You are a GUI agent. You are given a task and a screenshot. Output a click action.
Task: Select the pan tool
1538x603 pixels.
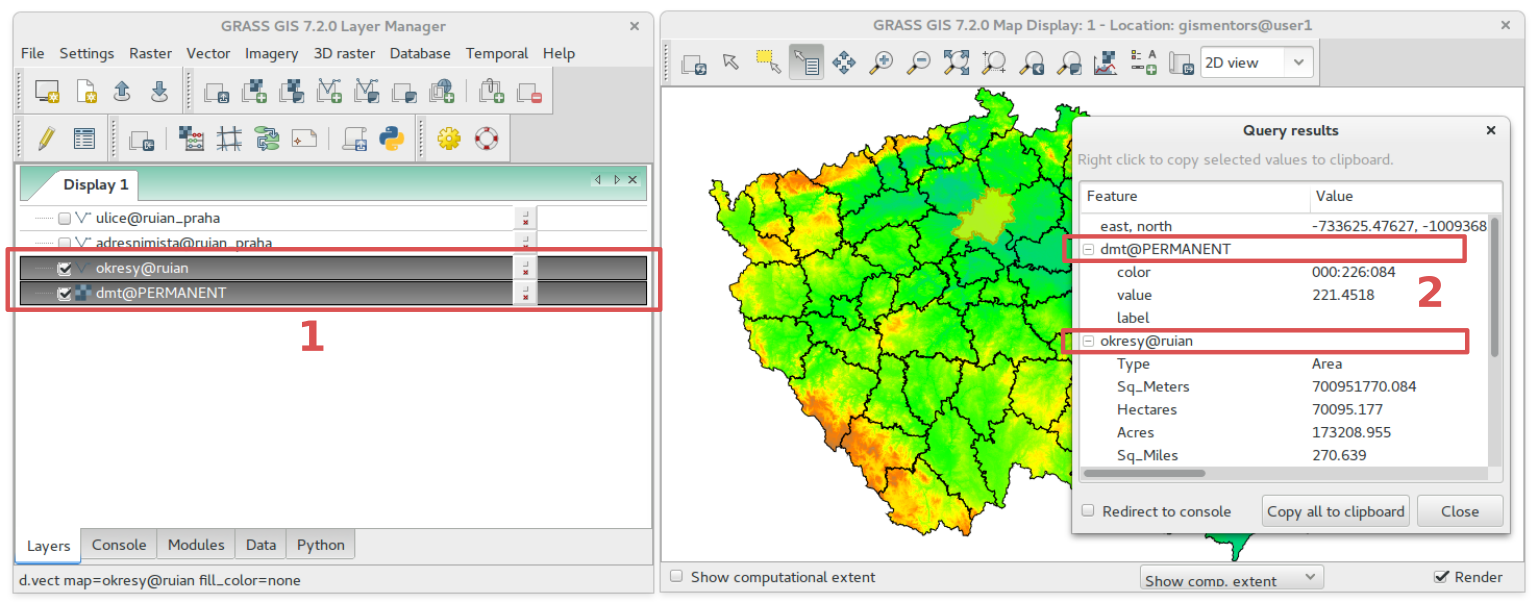point(843,63)
